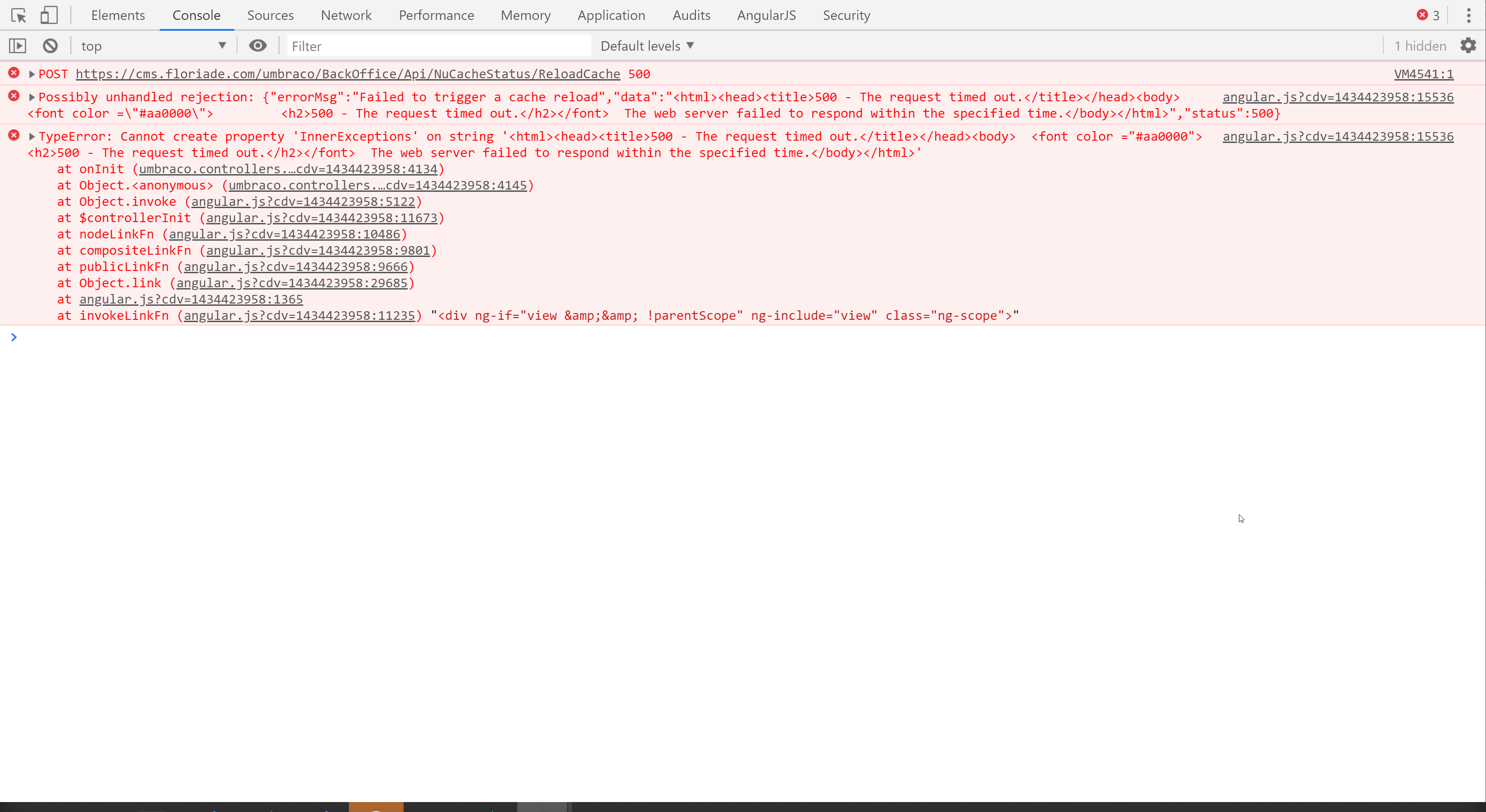Open the Create live expression eye icon
The width and height of the screenshot is (1486, 812).
[257, 46]
